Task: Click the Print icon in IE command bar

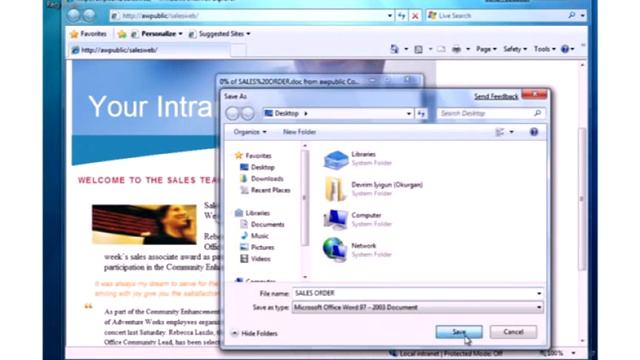Action: [456, 49]
